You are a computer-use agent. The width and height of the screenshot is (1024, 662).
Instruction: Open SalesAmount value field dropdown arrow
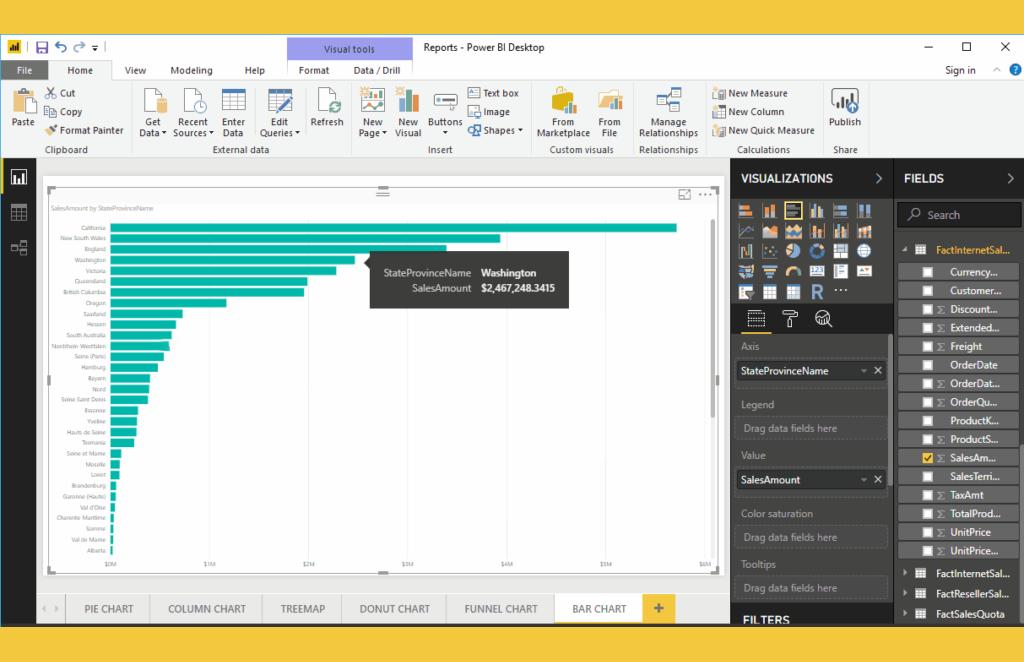coord(863,480)
